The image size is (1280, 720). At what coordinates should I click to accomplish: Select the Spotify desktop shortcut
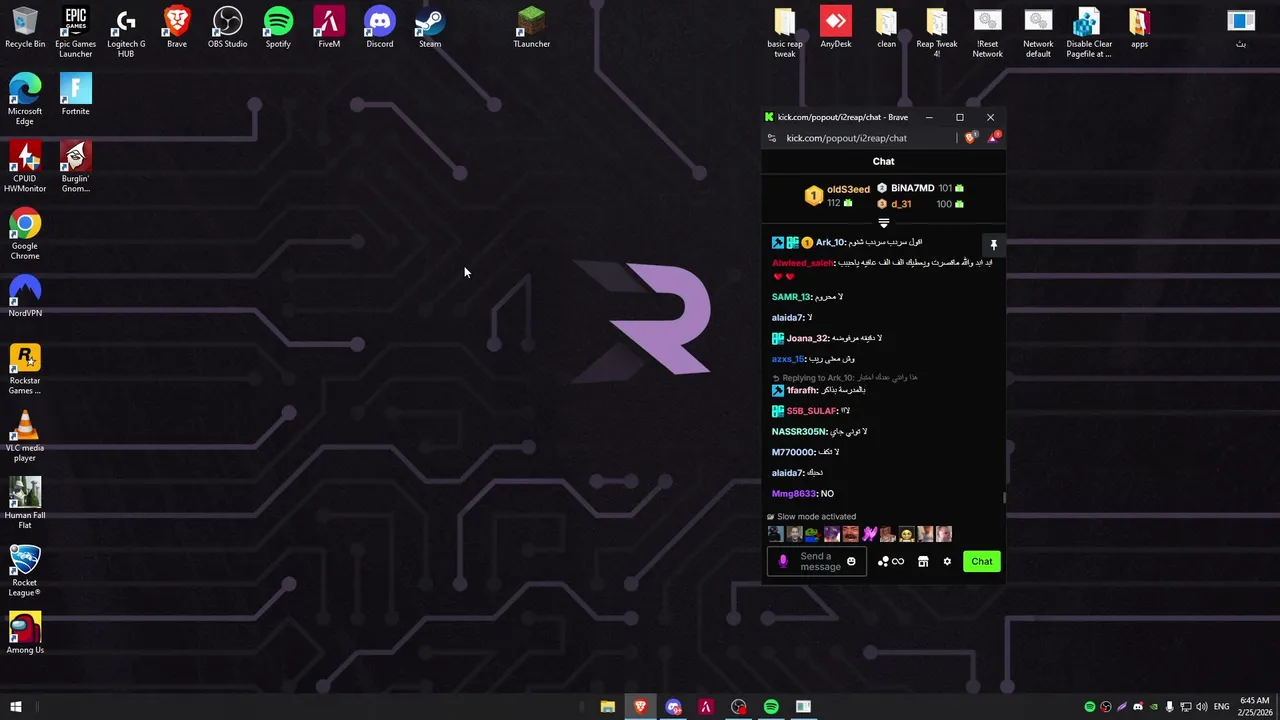pos(278,28)
